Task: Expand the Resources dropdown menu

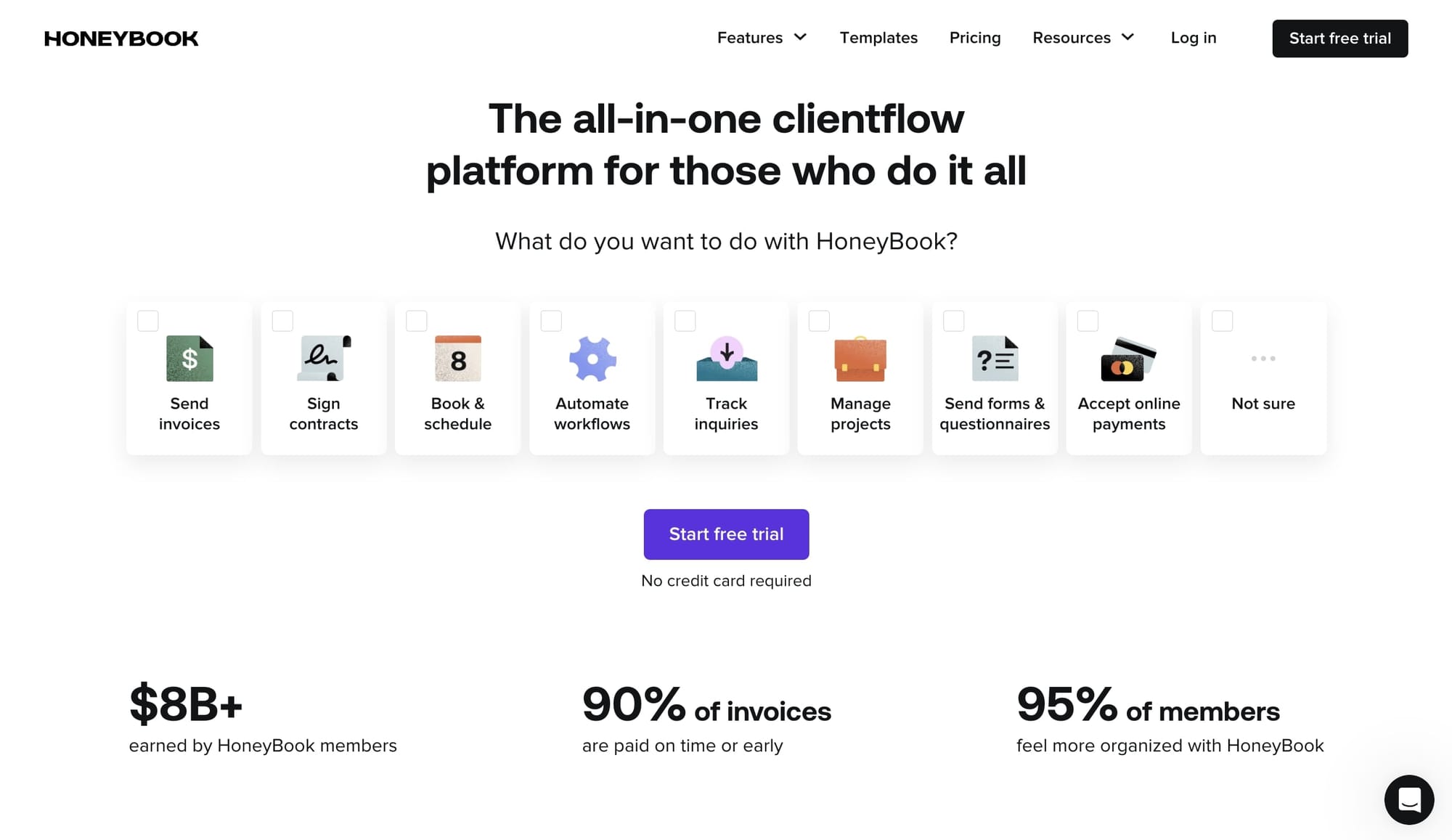Action: [1082, 38]
